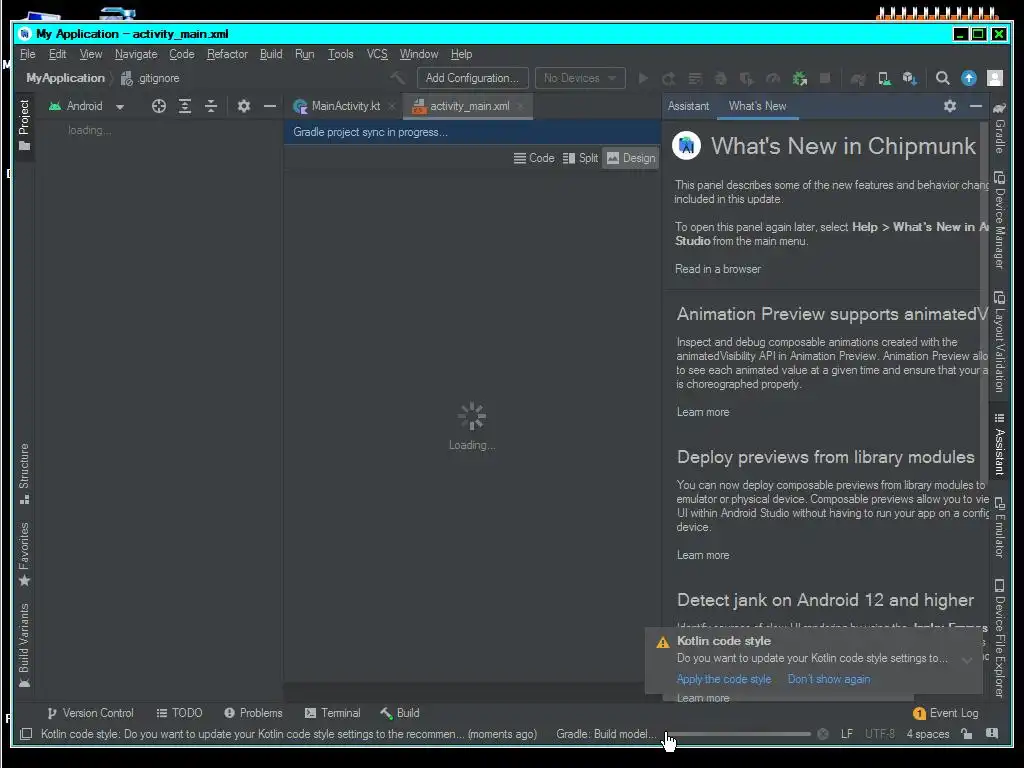Click the LF line separator indicator
This screenshot has height=768, width=1024.
click(846, 734)
